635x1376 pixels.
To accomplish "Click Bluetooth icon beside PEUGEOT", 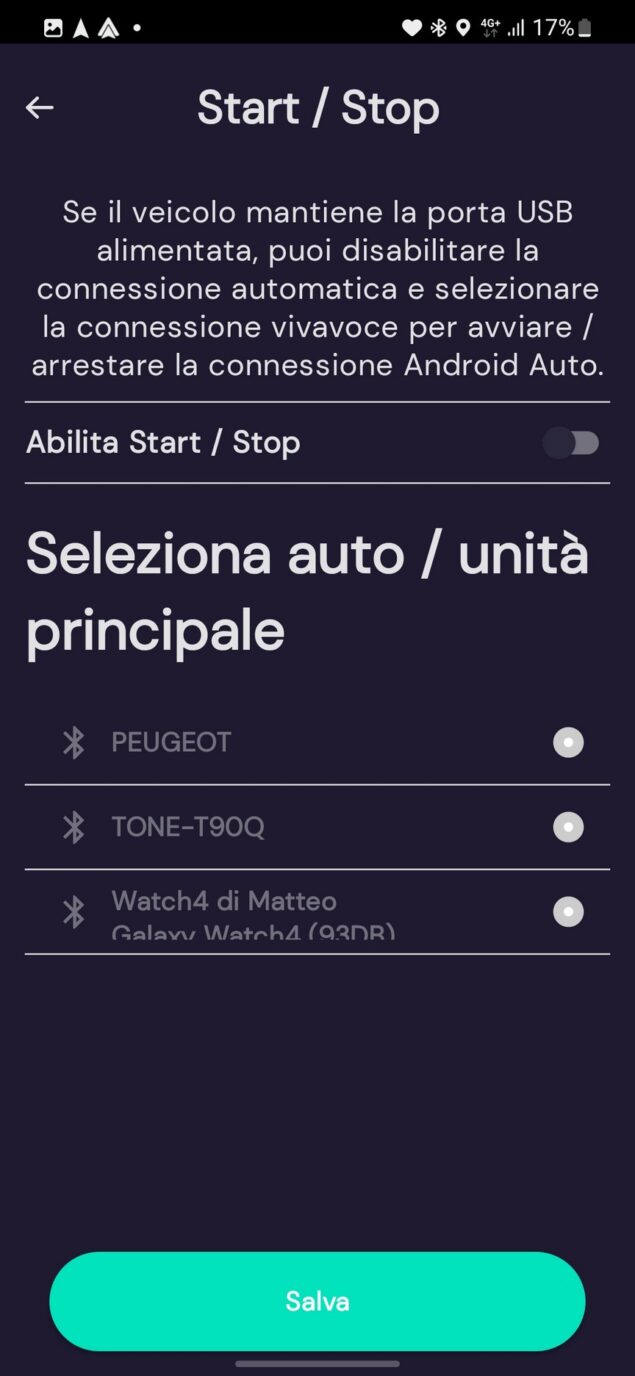I will point(74,742).
